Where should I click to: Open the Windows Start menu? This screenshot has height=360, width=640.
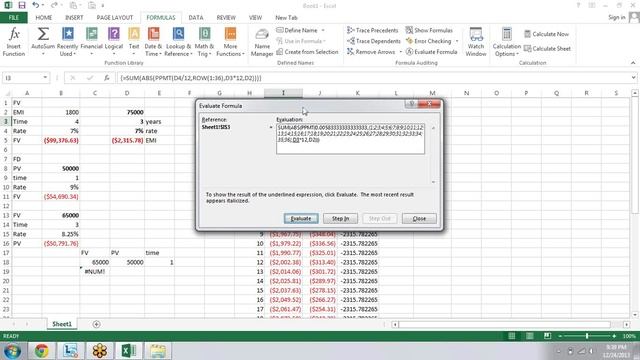coord(12,351)
